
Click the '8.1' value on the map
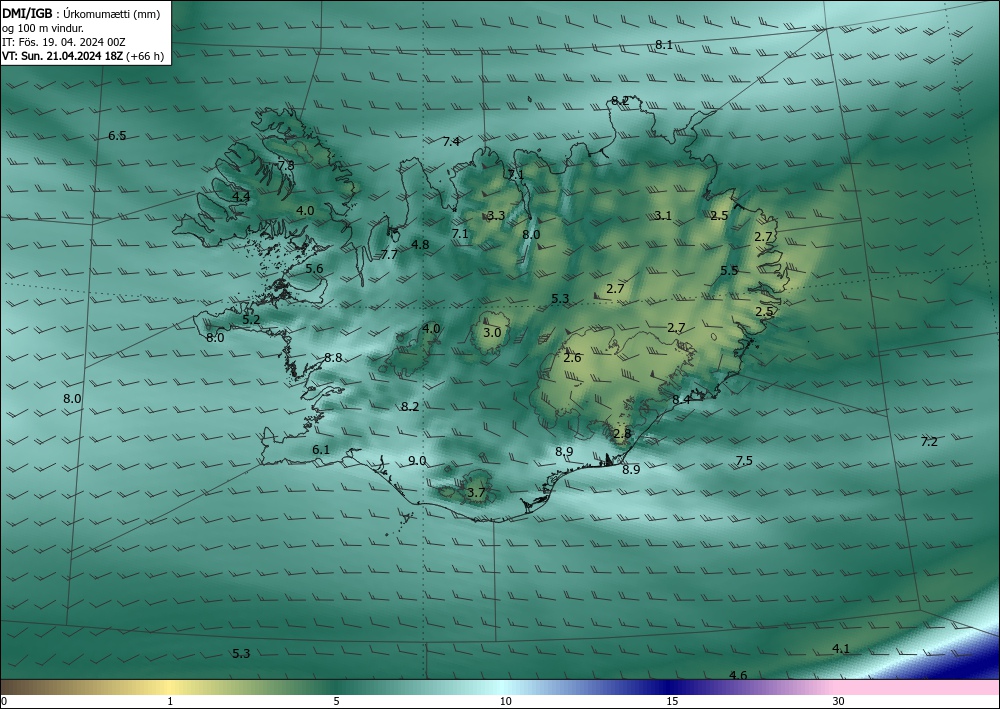click(x=664, y=45)
